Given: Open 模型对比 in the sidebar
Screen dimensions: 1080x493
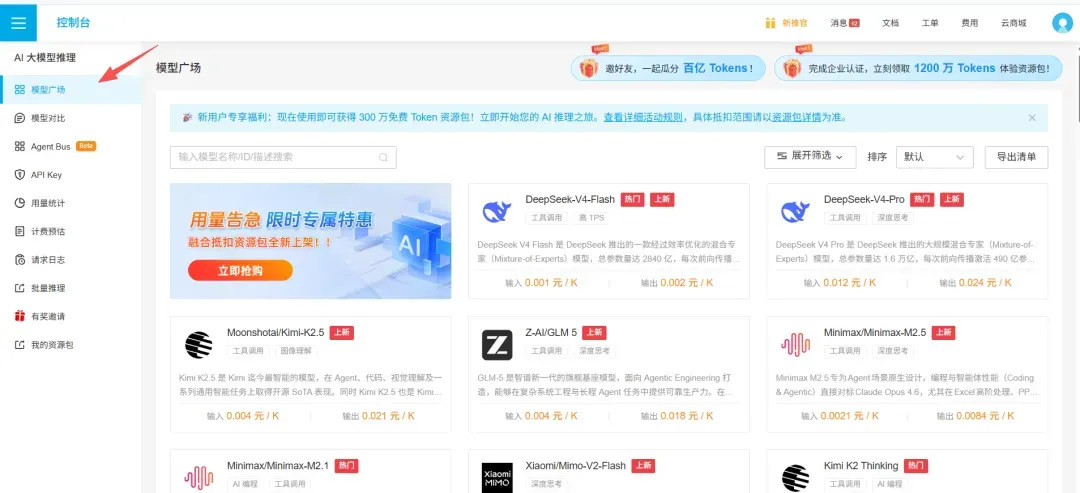Looking at the screenshot, I should click(x=70, y=118).
